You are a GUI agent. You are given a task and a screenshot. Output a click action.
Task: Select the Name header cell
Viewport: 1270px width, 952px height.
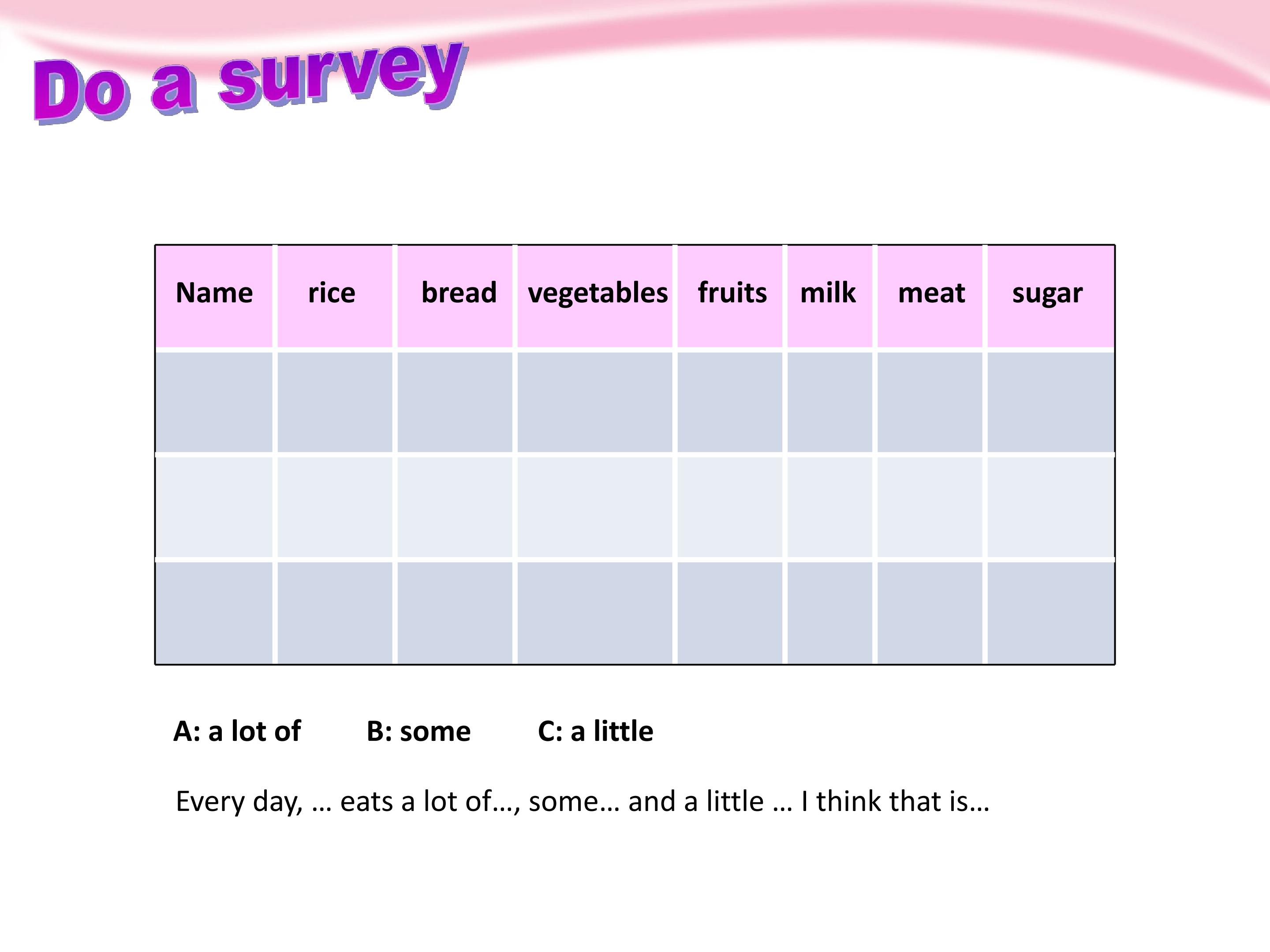(214, 296)
